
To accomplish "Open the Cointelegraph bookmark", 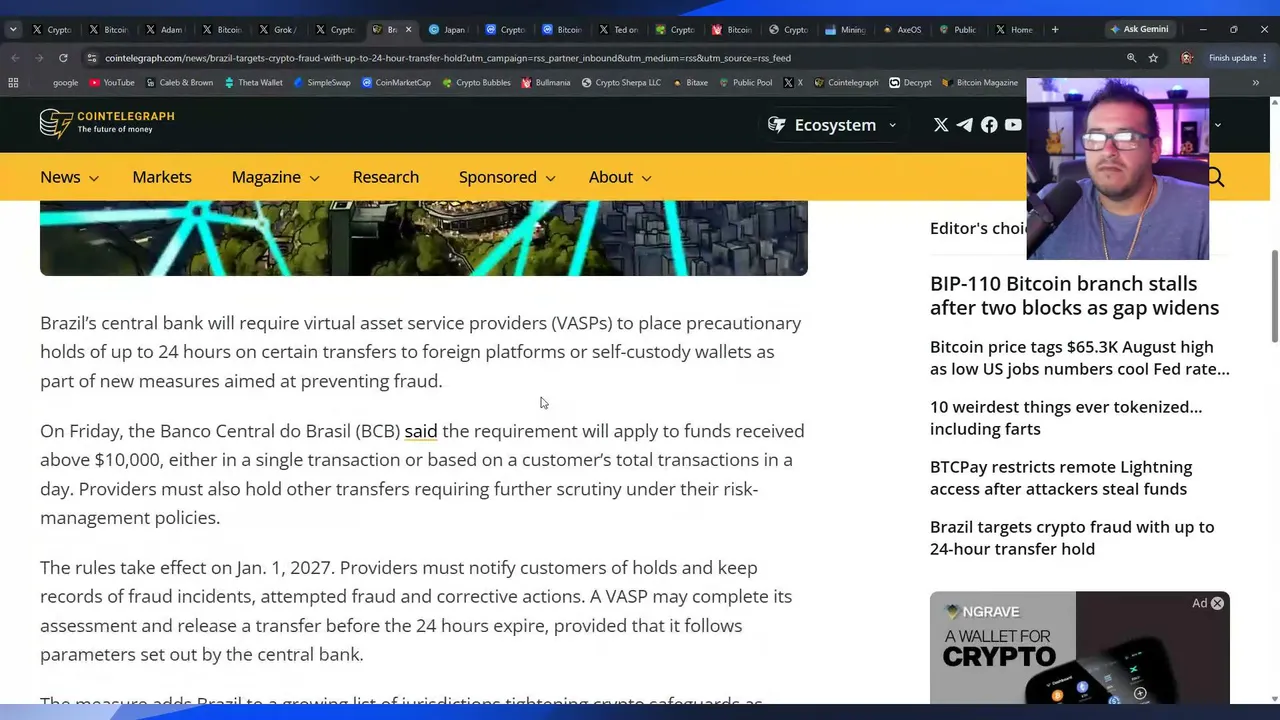I will click(846, 83).
